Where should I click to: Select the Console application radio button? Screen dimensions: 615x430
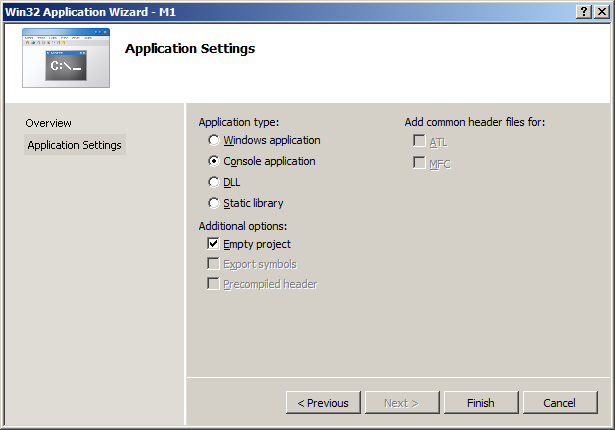coord(214,161)
